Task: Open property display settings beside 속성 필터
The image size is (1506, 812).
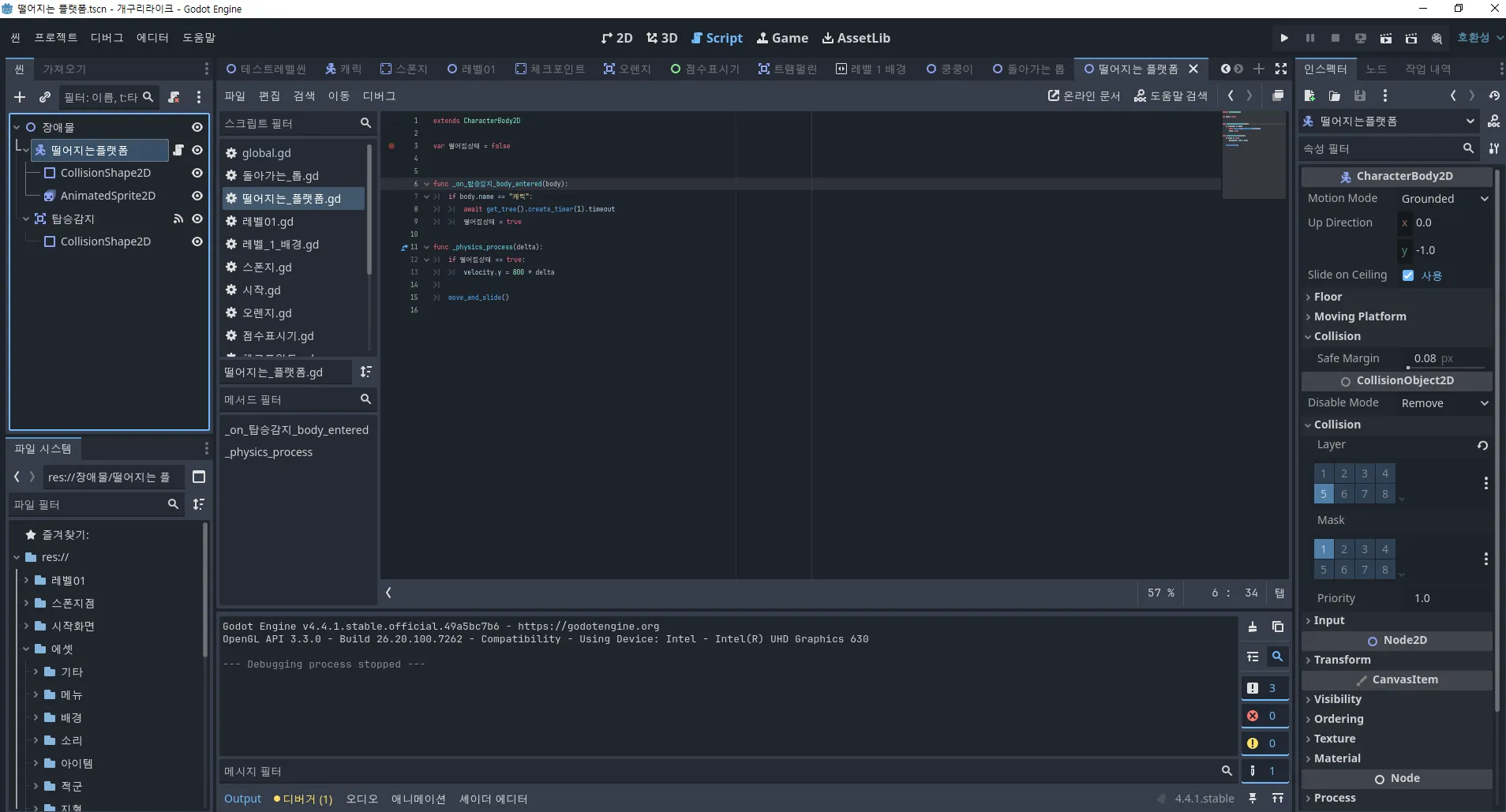Action: (x=1493, y=148)
